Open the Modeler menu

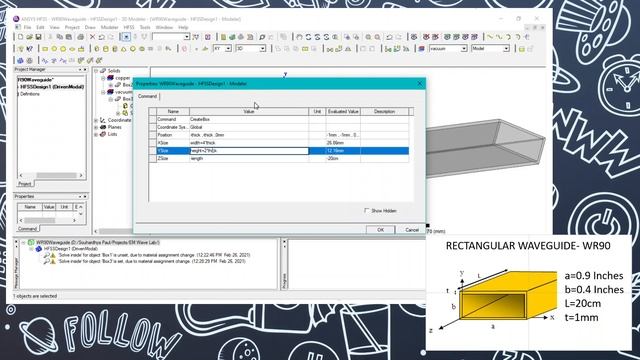(109, 27)
